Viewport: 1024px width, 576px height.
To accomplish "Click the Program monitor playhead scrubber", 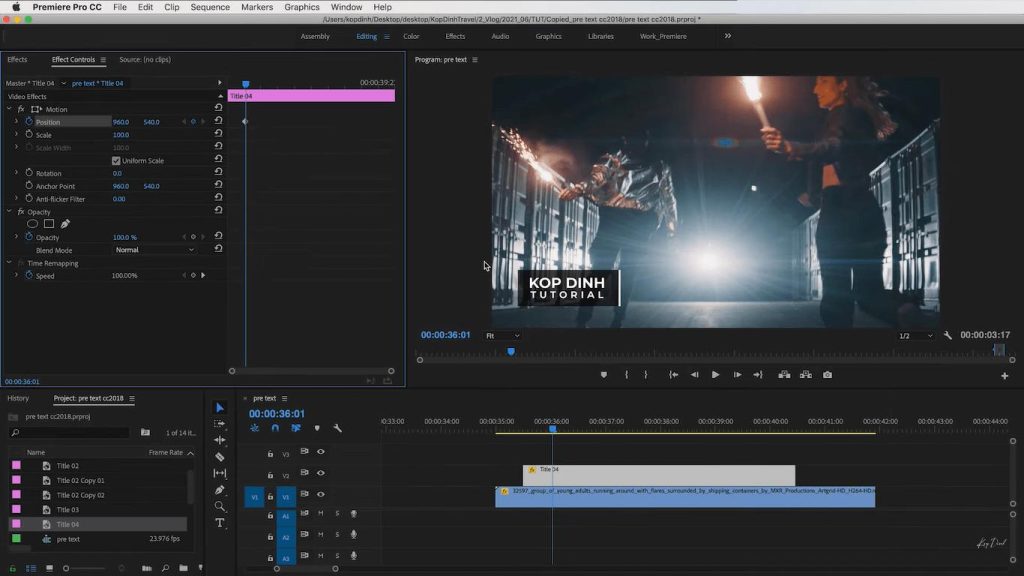I will click(511, 351).
